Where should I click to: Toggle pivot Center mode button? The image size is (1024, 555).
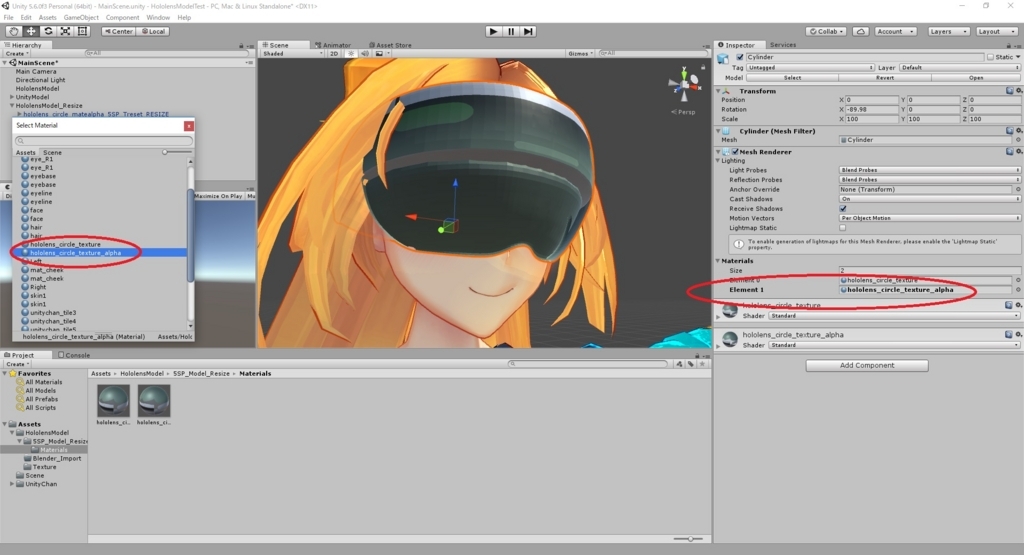(119, 31)
